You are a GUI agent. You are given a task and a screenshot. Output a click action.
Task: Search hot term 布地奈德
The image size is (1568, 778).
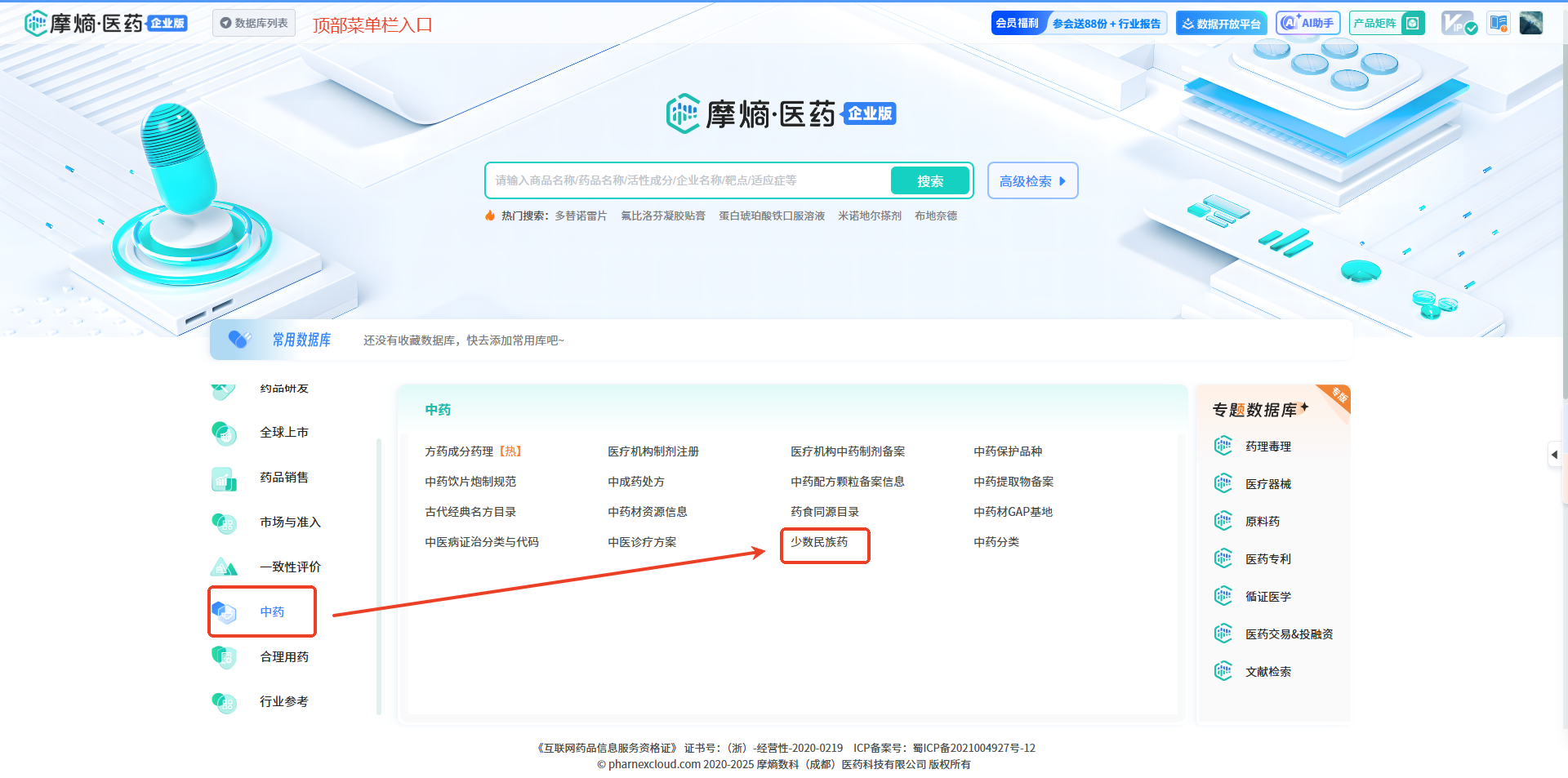click(935, 216)
